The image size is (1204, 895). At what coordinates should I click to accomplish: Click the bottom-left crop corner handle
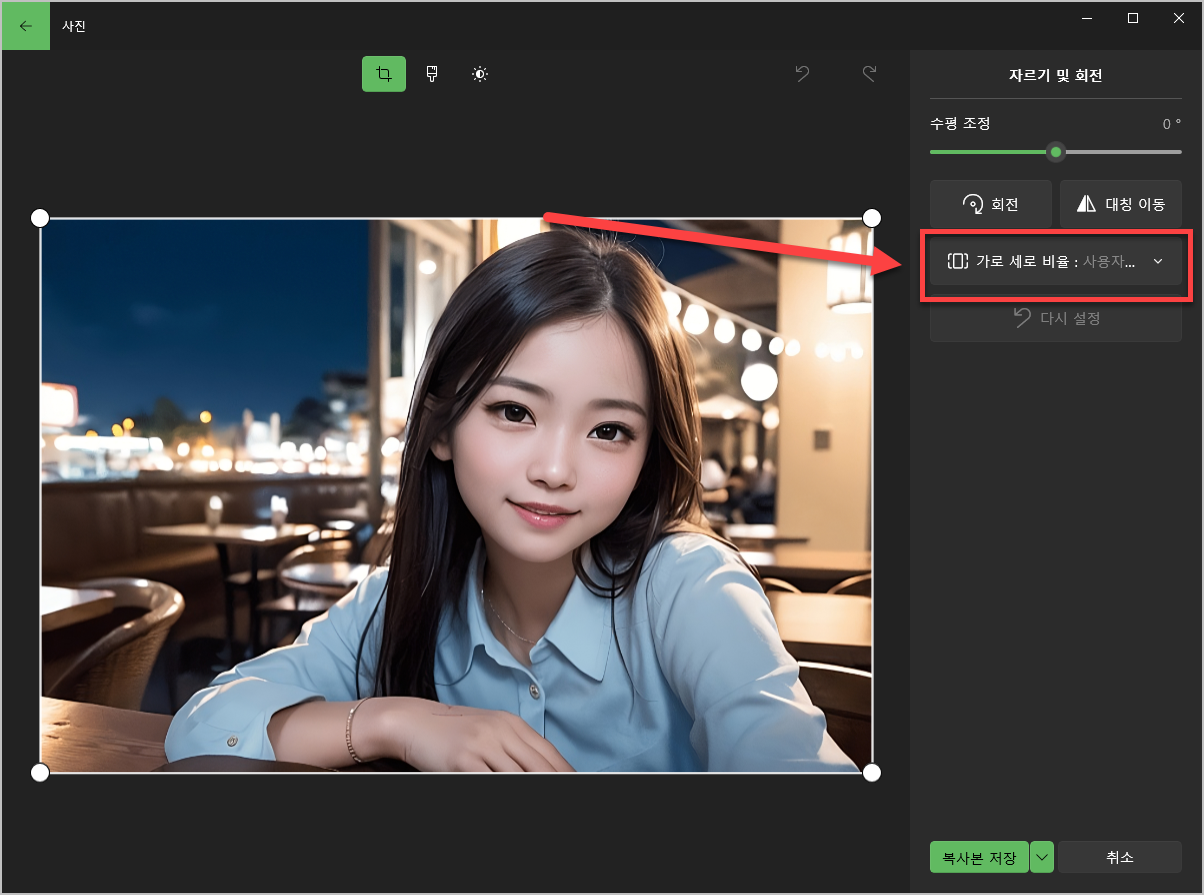(x=40, y=772)
